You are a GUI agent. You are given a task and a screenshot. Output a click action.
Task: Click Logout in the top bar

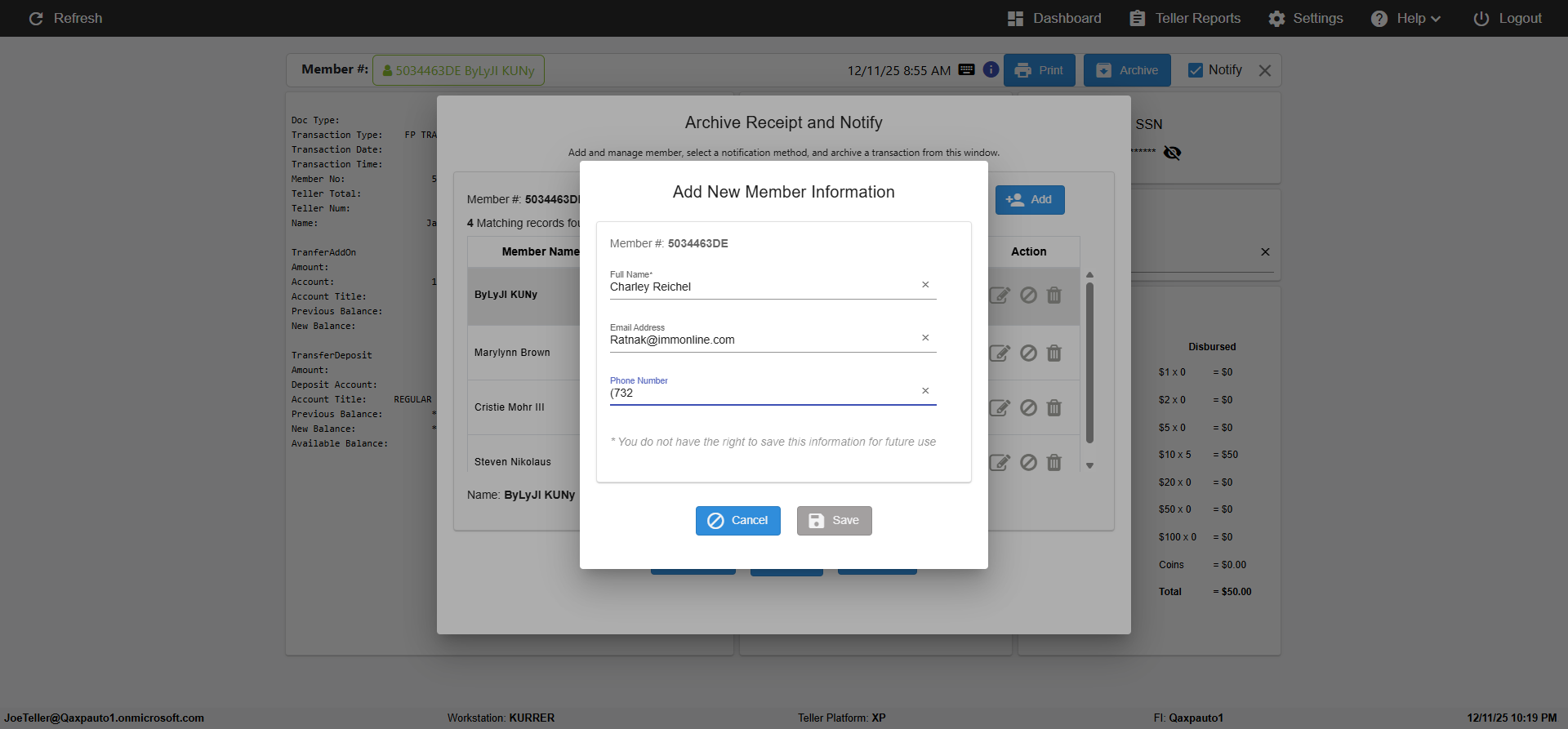[x=1508, y=18]
